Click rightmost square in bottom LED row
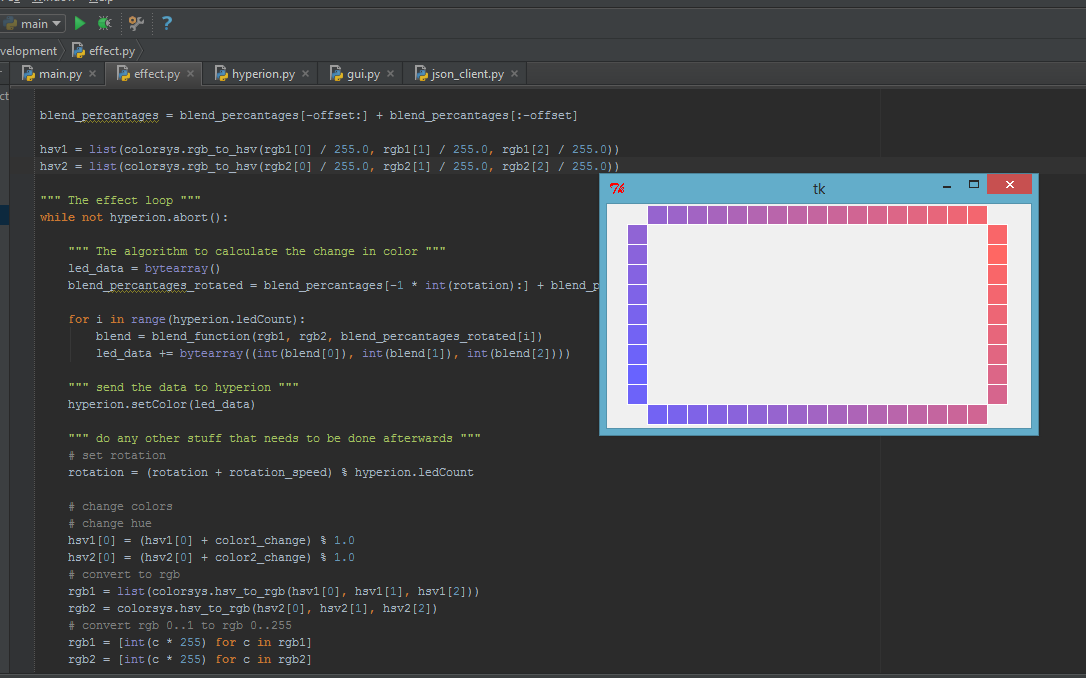 (977, 414)
